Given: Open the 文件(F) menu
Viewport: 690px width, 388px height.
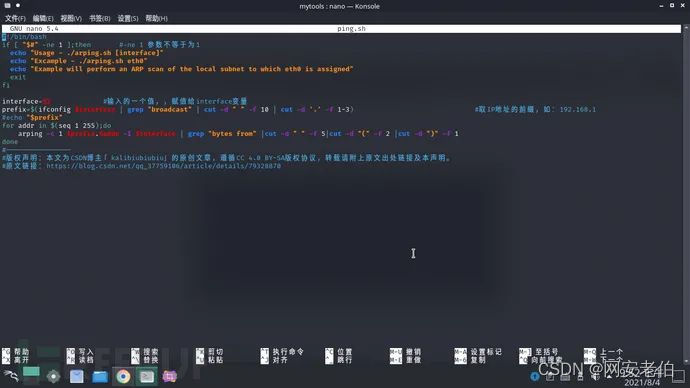Looking at the screenshot, I should point(15,18).
